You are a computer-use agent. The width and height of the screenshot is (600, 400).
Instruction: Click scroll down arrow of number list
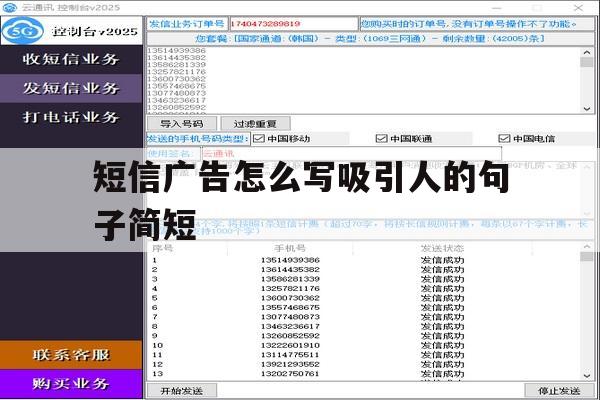click(x=587, y=109)
